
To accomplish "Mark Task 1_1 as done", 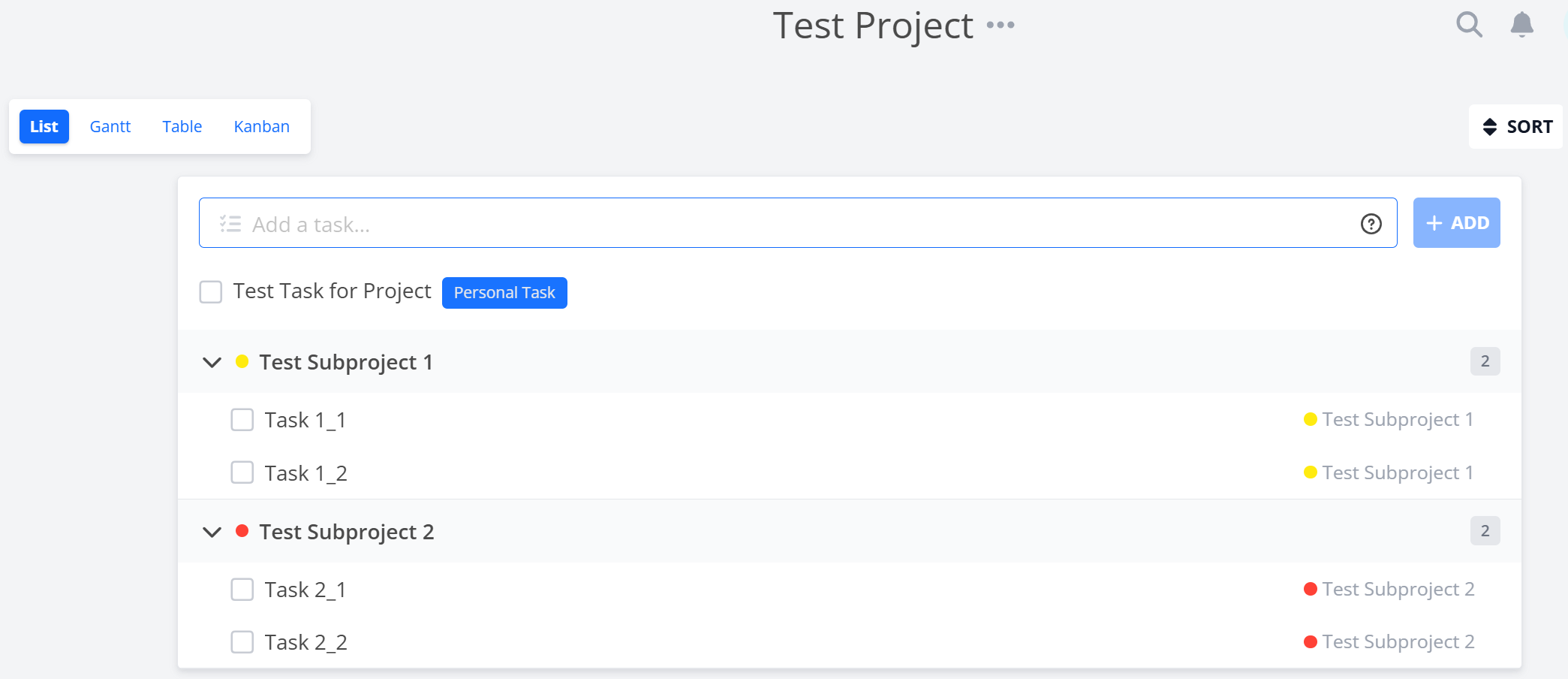I will (x=242, y=420).
